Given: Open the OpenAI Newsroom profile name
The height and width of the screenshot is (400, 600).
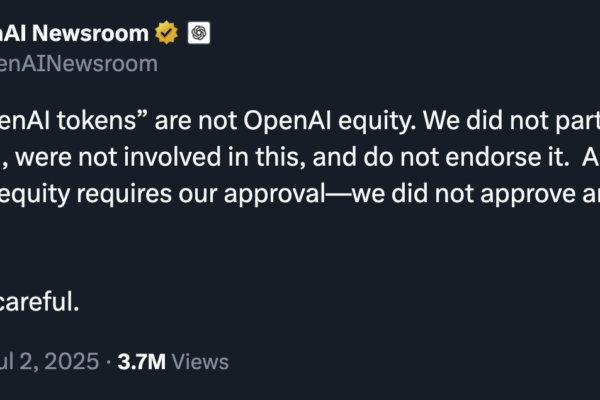Looking at the screenshot, I should pyautogui.click(x=75, y=33).
